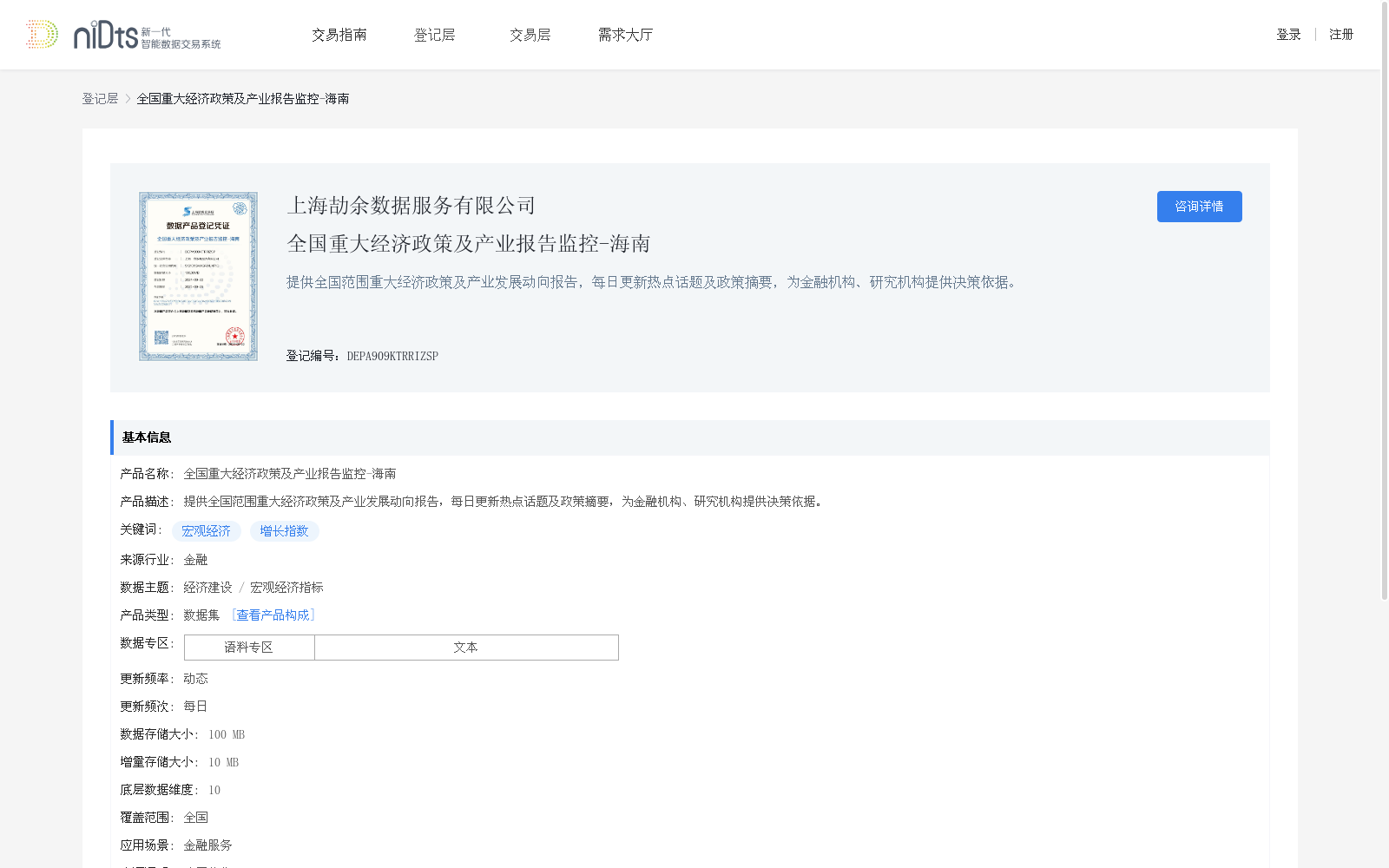Click the 文本 table cell

466,648
